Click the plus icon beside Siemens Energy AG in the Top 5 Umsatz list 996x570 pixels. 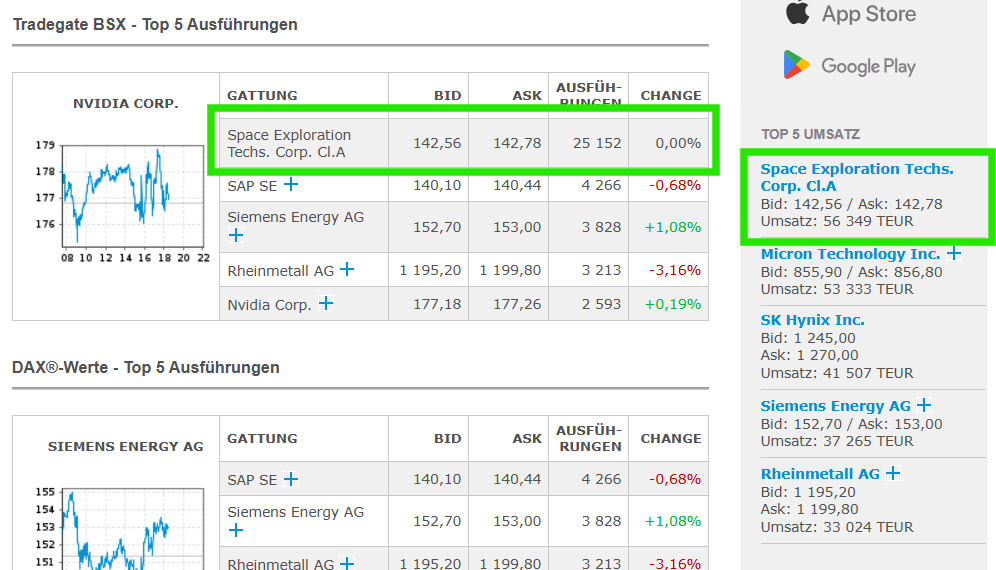(x=924, y=405)
